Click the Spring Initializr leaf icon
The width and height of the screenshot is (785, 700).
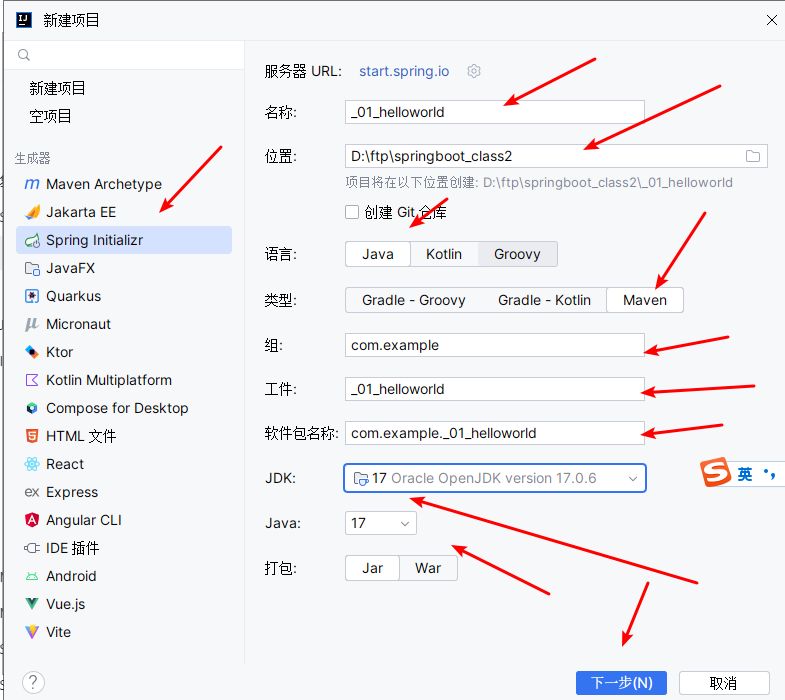32,240
